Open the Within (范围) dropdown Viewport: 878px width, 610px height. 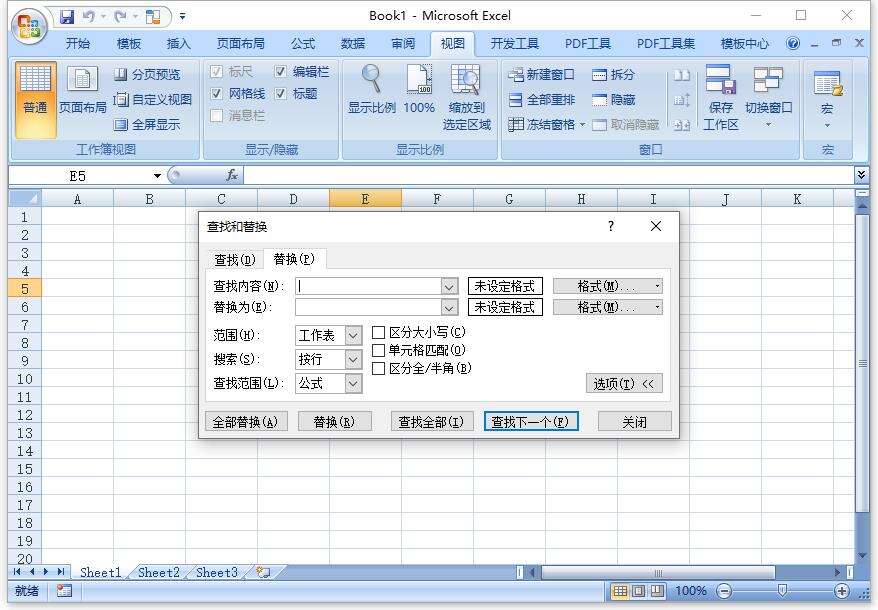[353, 336]
